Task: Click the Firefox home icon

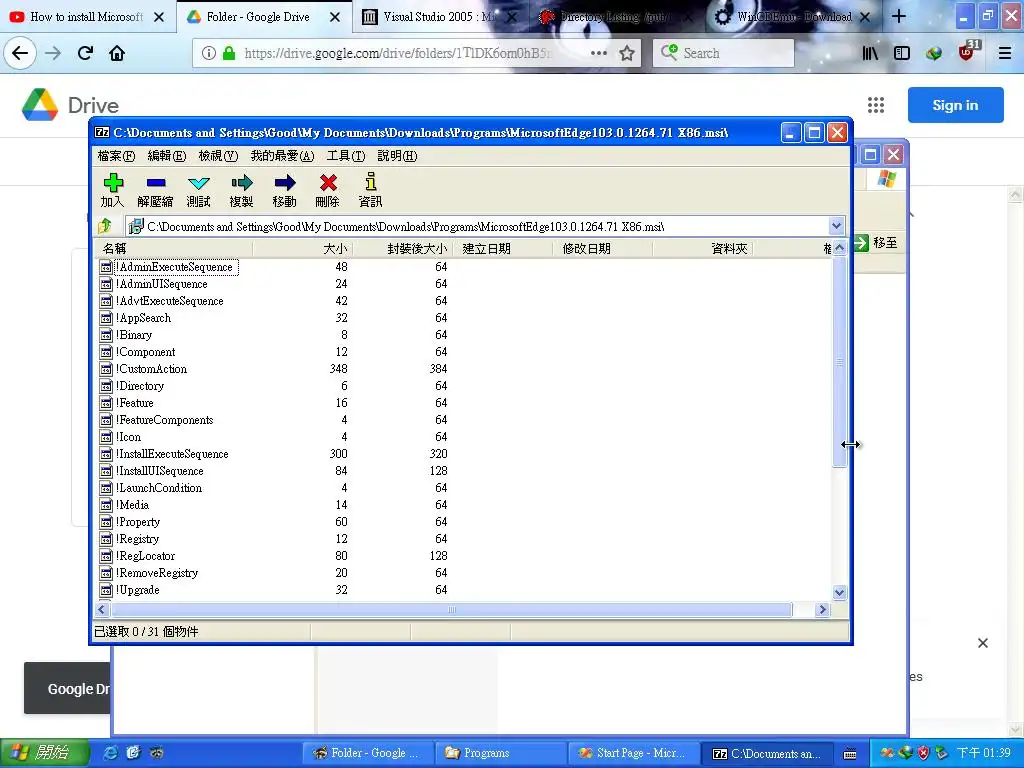Action: tap(117, 53)
